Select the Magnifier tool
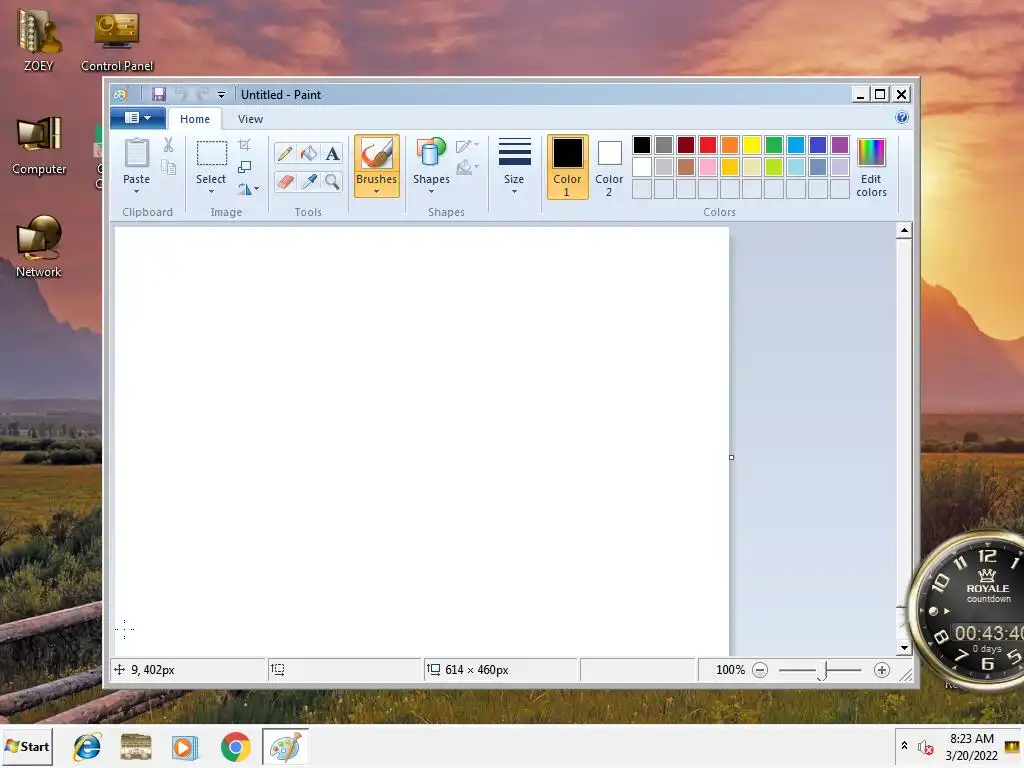 coord(332,181)
